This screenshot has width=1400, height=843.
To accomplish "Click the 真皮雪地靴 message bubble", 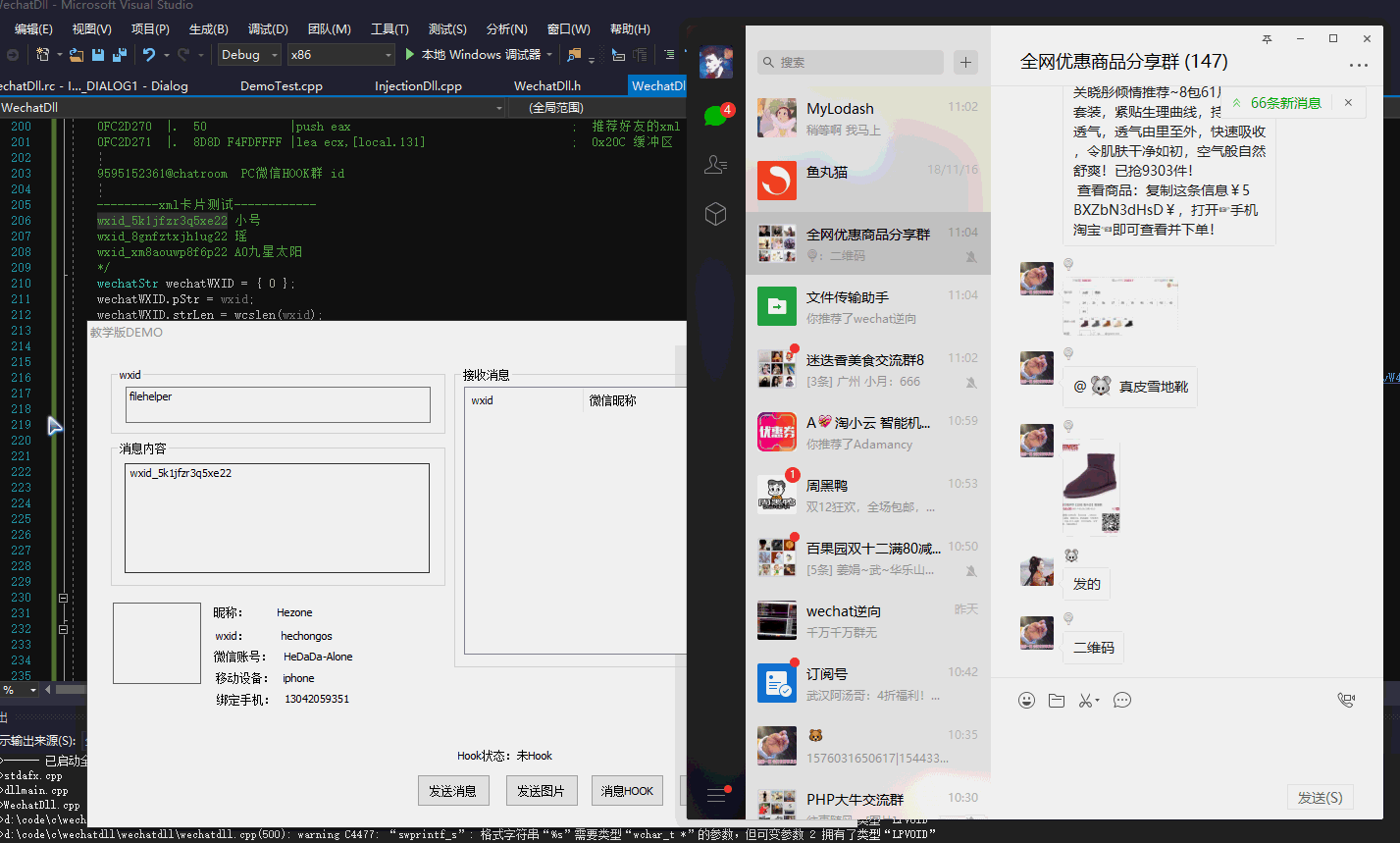I will 1129,387.
